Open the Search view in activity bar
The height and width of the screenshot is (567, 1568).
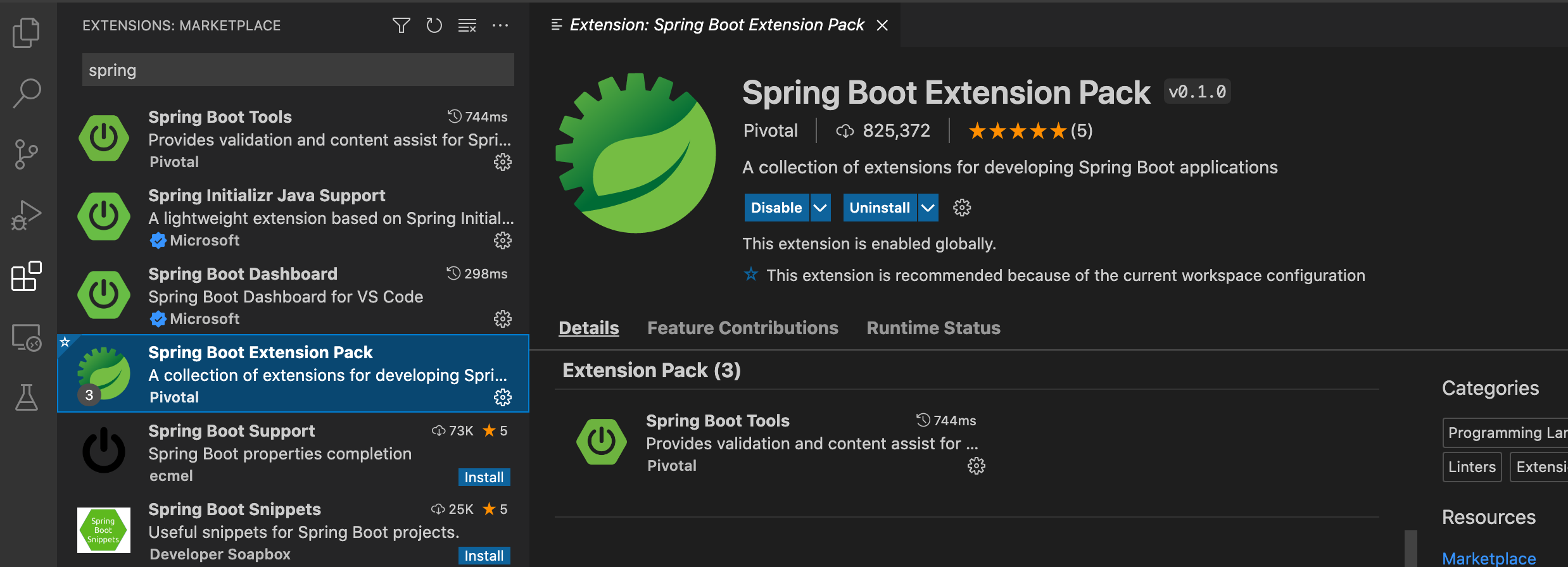pyautogui.click(x=27, y=93)
